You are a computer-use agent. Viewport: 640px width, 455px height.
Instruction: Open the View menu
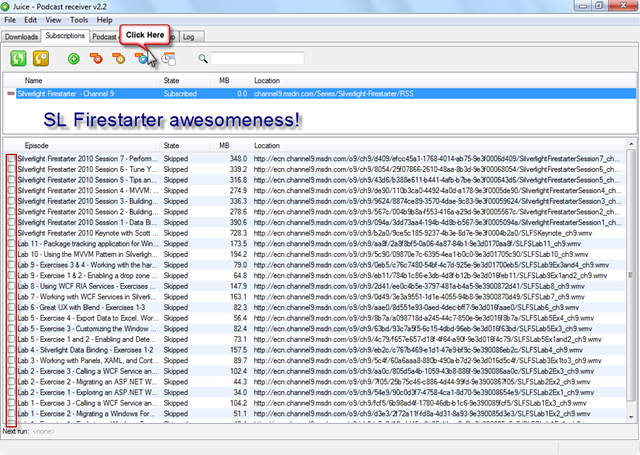53,20
